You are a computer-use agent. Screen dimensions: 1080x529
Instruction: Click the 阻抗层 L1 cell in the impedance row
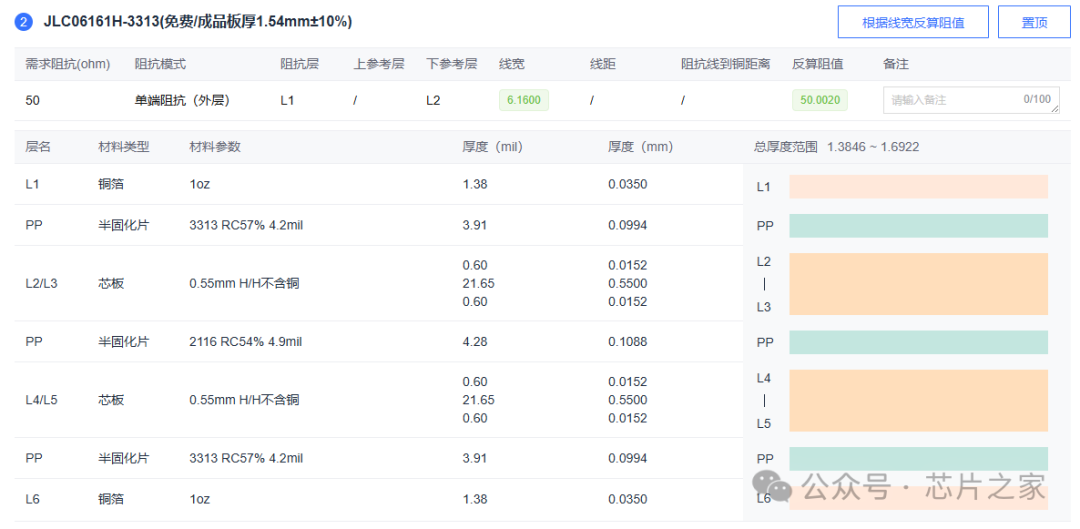pyautogui.click(x=287, y=100)
